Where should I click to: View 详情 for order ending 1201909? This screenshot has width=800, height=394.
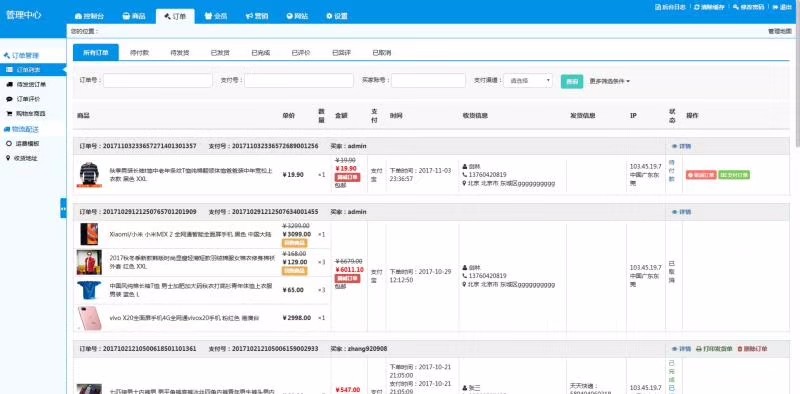pyautogui.click(x=682, y=212)
